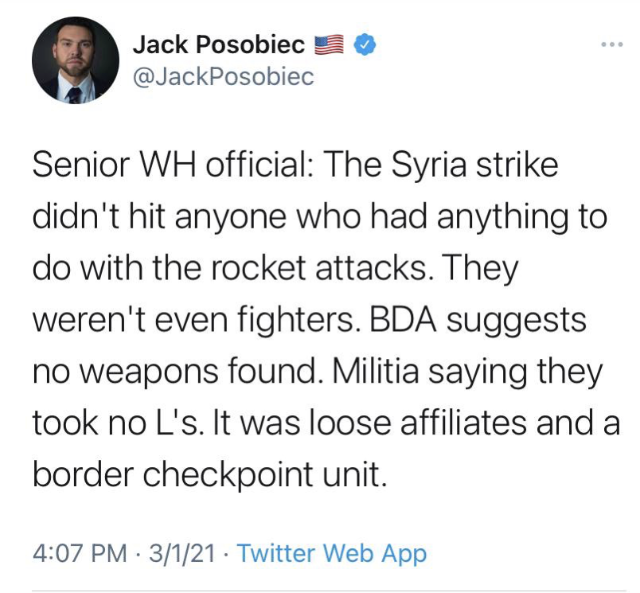Click the 3/1/21 date
The image size is (640, 593).
coord(182,553)
